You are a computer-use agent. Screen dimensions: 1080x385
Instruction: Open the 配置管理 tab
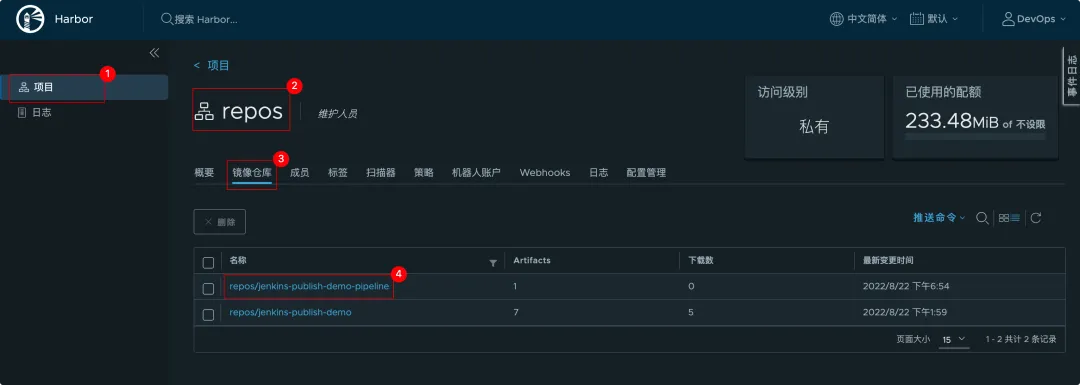646,173
